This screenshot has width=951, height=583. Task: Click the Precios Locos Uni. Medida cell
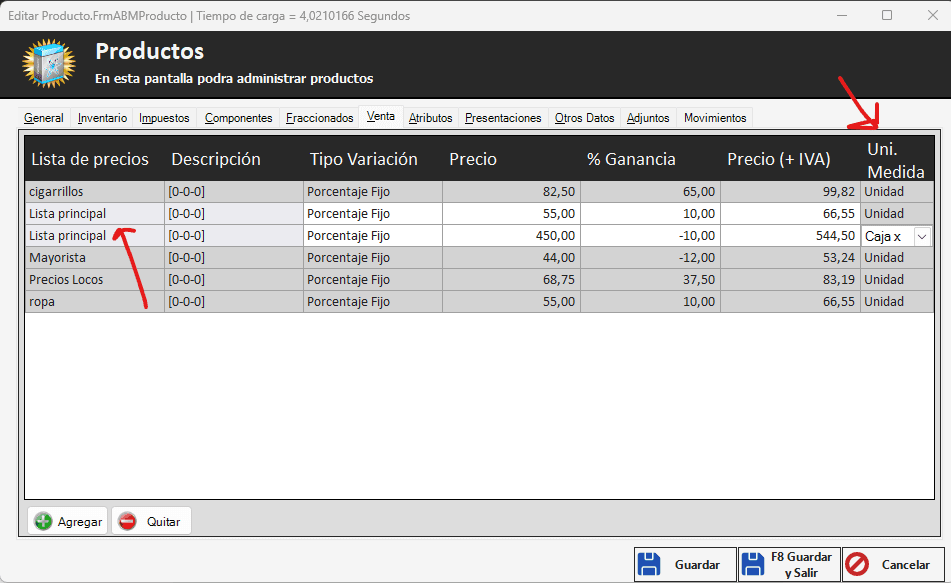click(896, 280)
